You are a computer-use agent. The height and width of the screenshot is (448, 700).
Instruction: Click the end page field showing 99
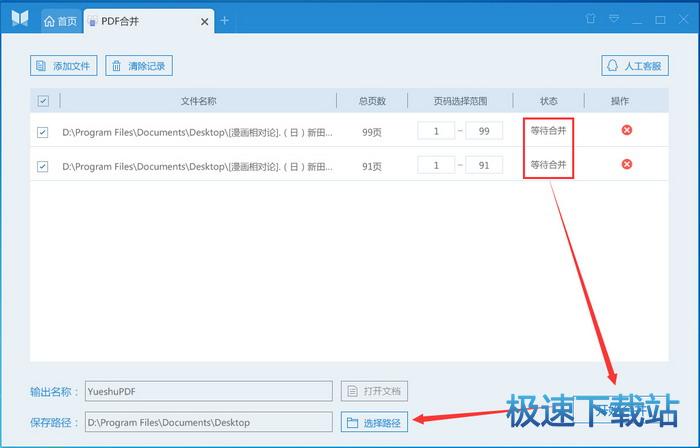(x=484, y=131)
